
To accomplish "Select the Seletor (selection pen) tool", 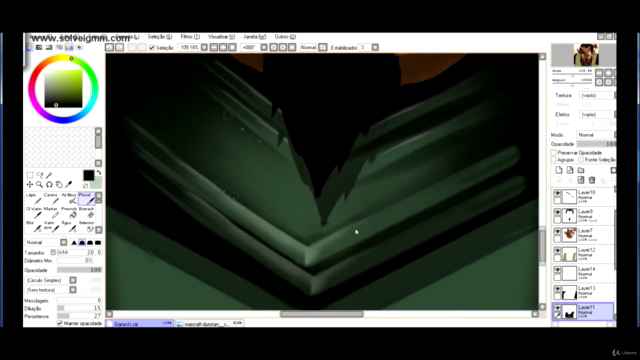I will (x=87, y=227).
